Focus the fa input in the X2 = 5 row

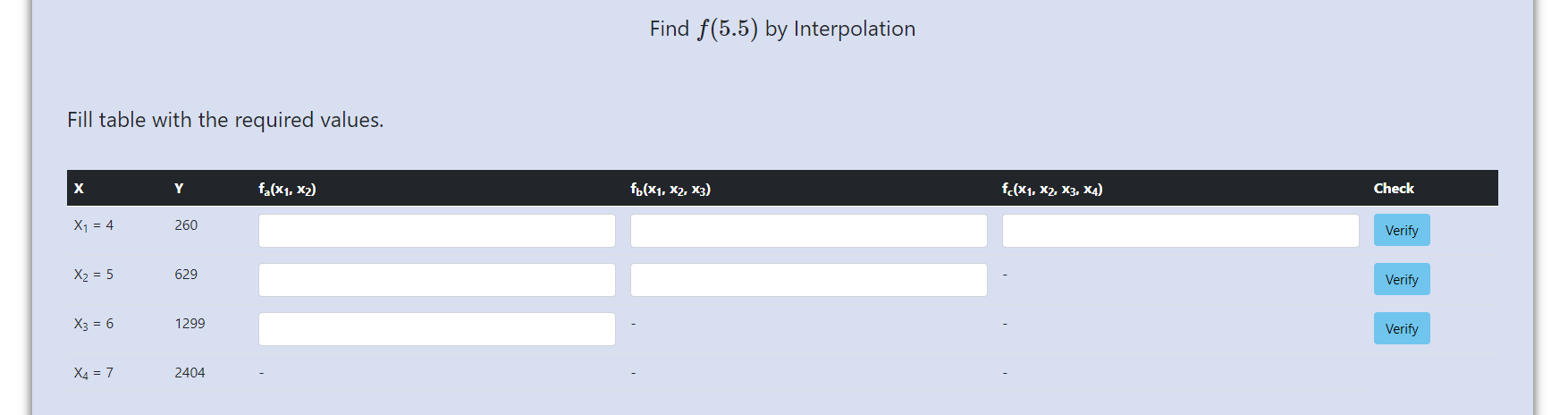(x=437, y=280)
